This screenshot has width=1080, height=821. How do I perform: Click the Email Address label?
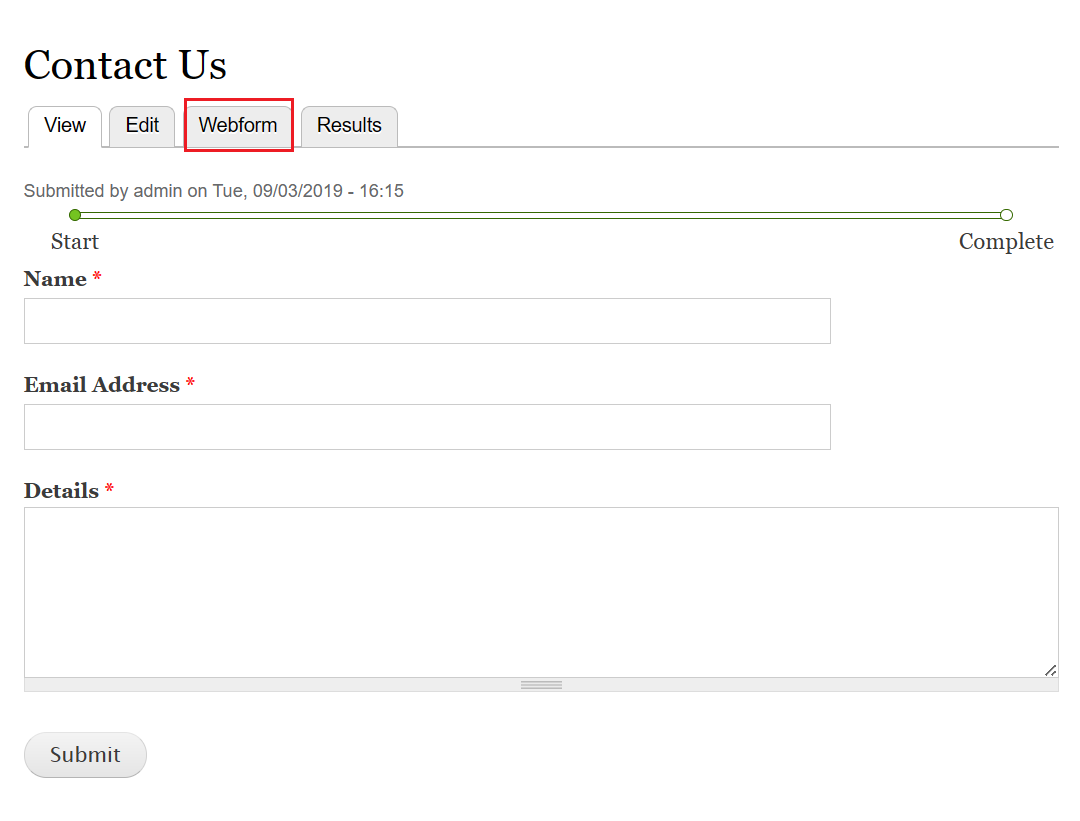pos(102,385)
